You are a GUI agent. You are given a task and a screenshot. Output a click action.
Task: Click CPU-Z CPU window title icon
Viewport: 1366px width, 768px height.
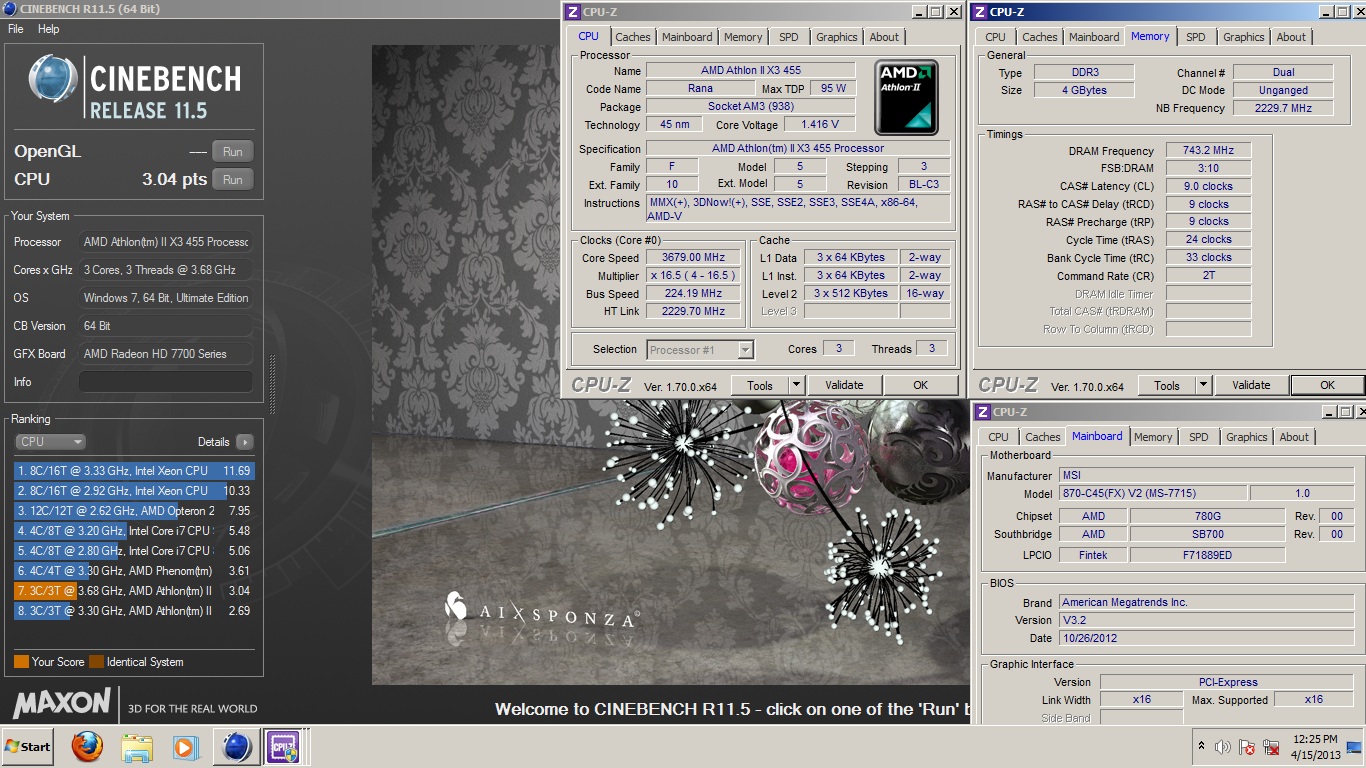point(572,12)
